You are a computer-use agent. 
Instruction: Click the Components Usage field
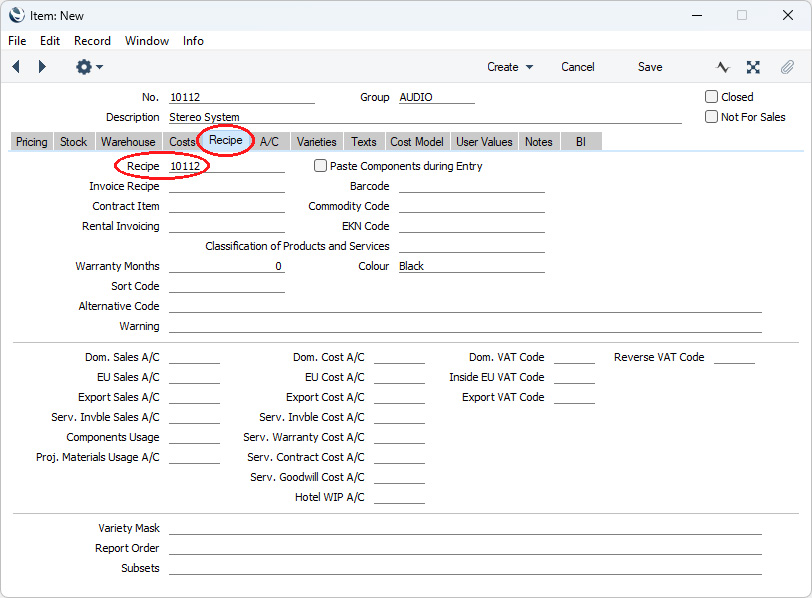(194, 437)
